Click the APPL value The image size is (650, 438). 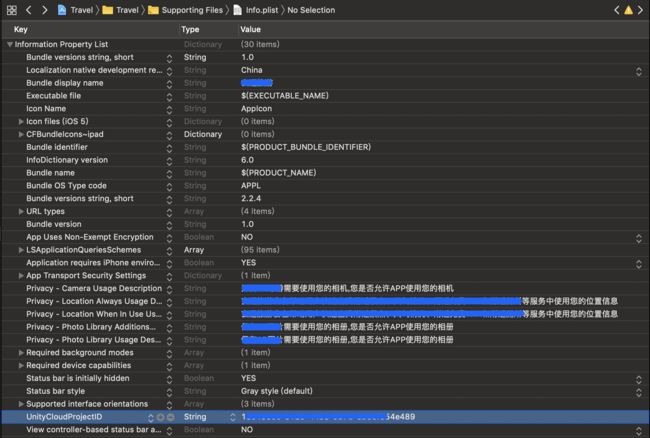coord(251,186)
